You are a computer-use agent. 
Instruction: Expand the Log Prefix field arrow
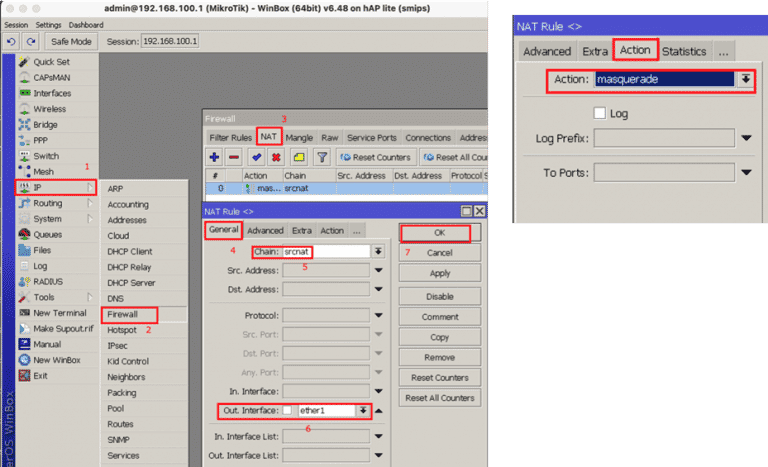point(748,138)
